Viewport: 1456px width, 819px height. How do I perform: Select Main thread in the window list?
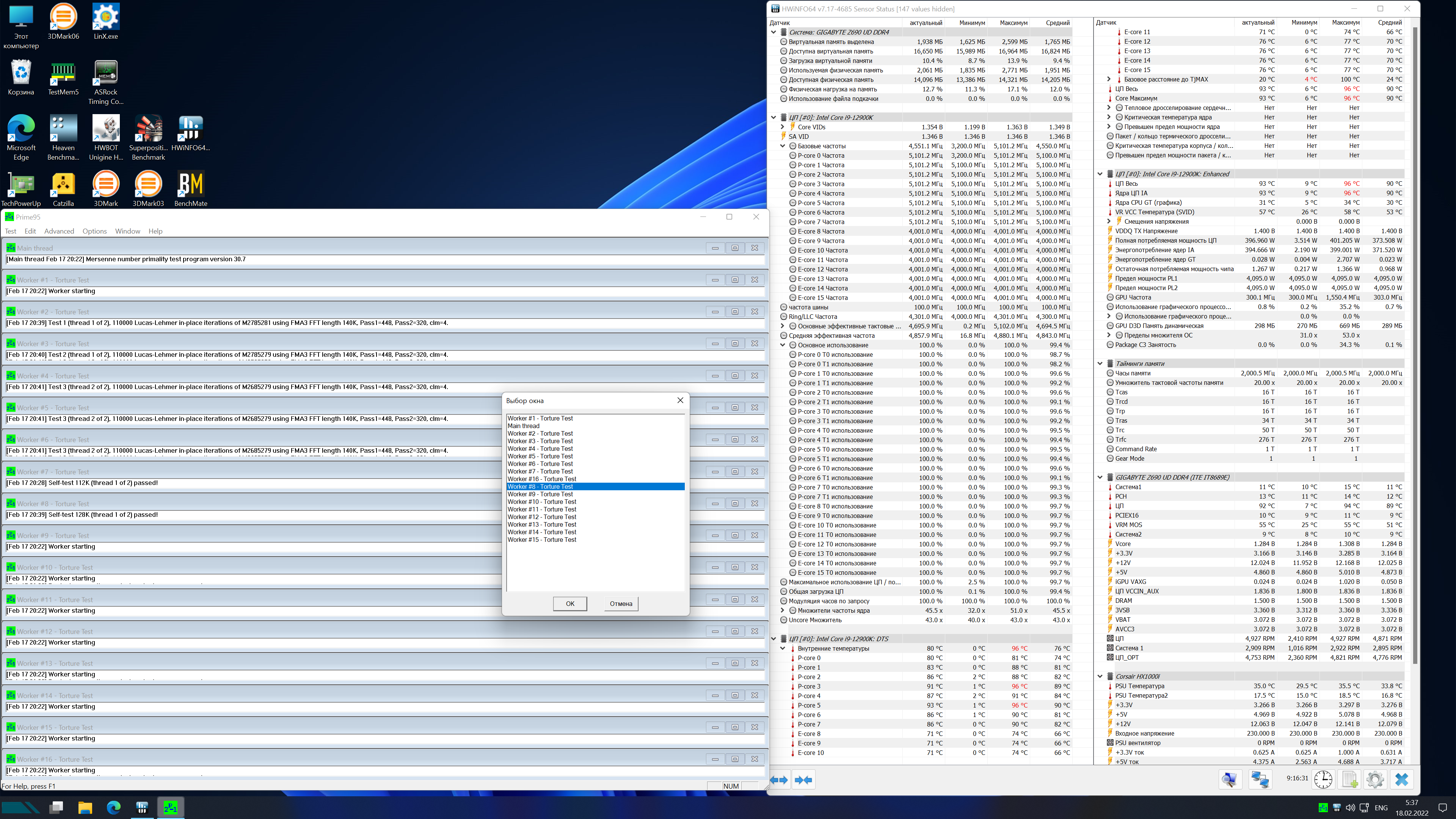pyautogui.click(x=523, y=426)
